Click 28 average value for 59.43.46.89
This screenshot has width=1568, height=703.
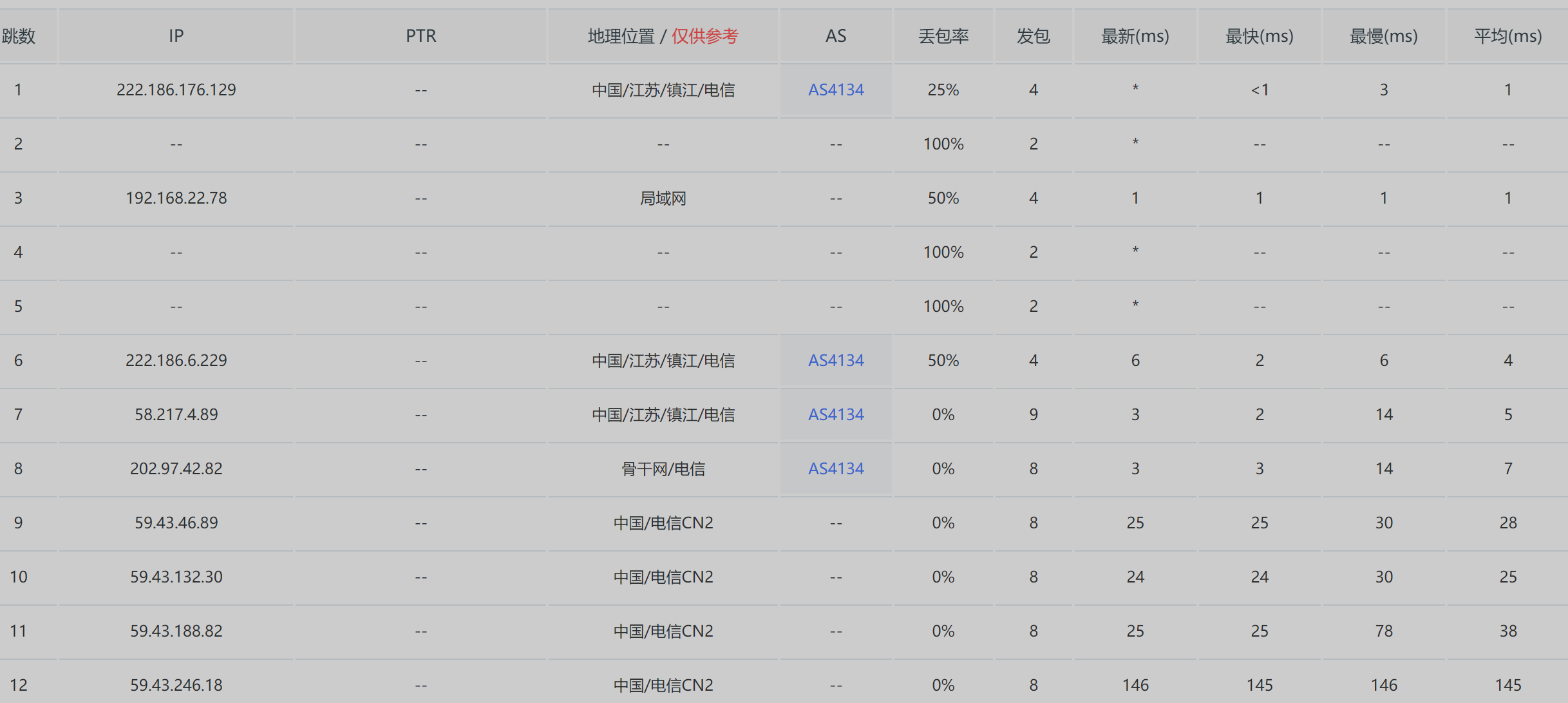tap(1507, 523)
